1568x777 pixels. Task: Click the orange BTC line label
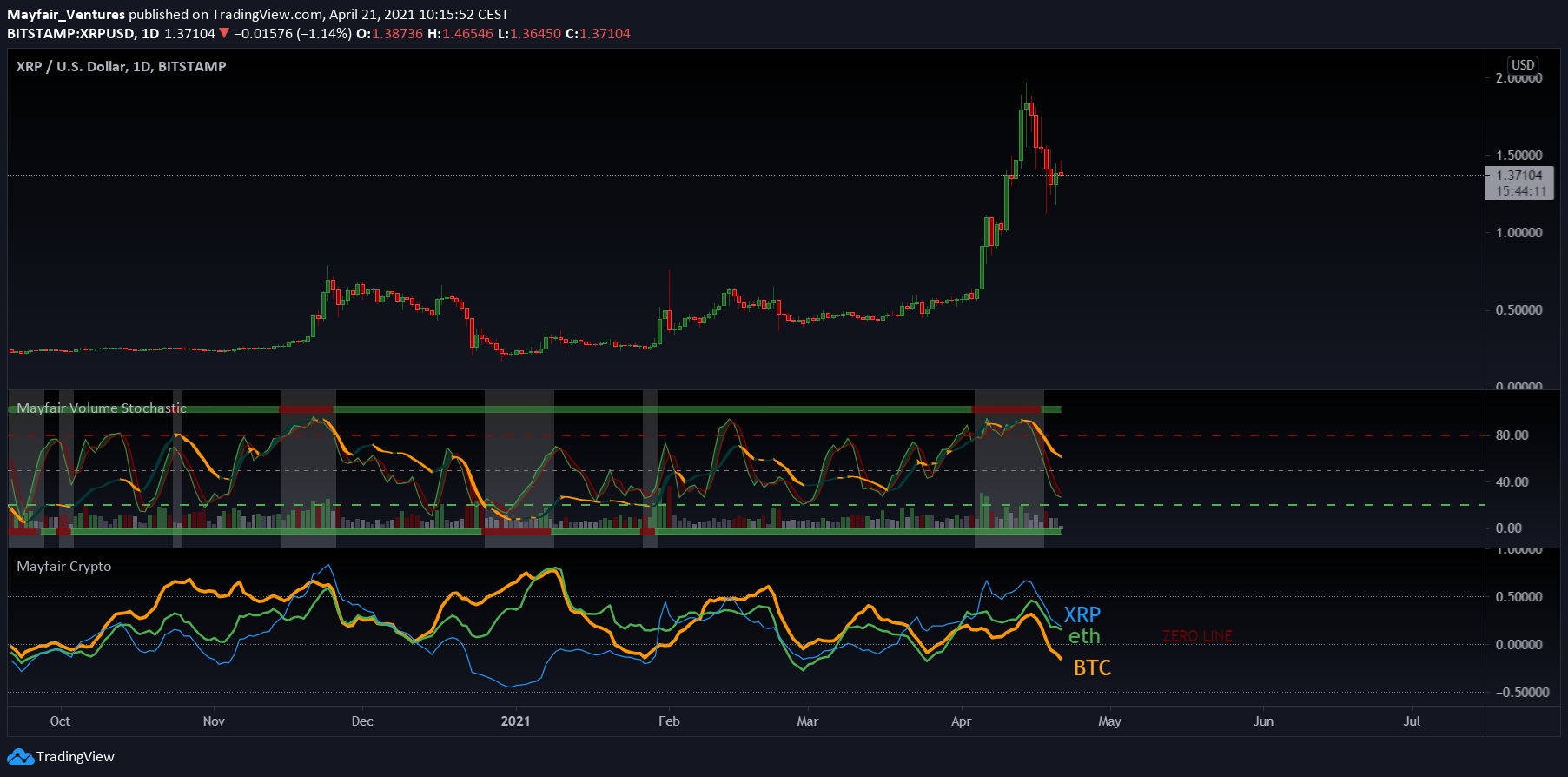tap(1093, 667)
